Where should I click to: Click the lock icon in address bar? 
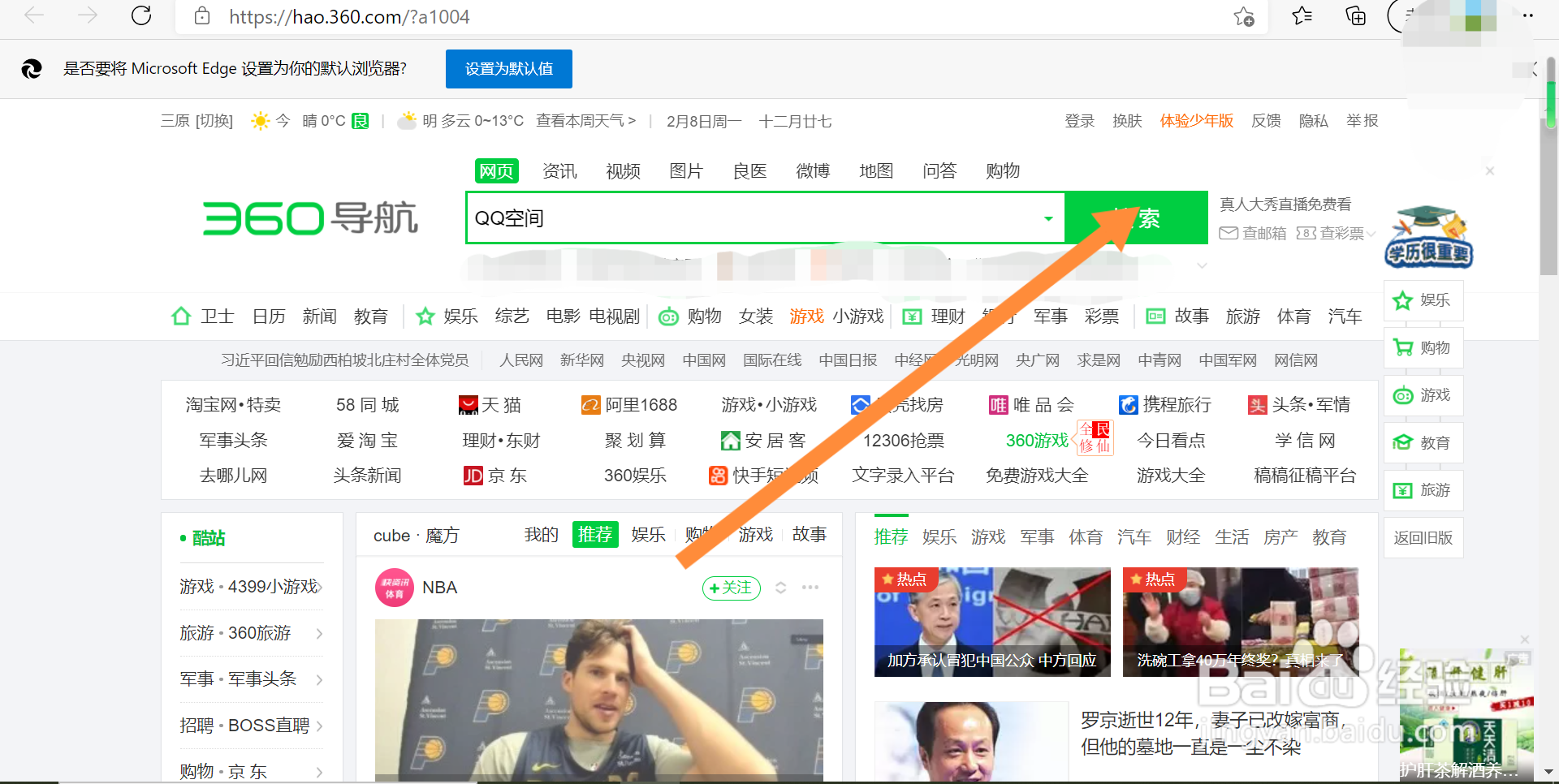click(202, 16)
